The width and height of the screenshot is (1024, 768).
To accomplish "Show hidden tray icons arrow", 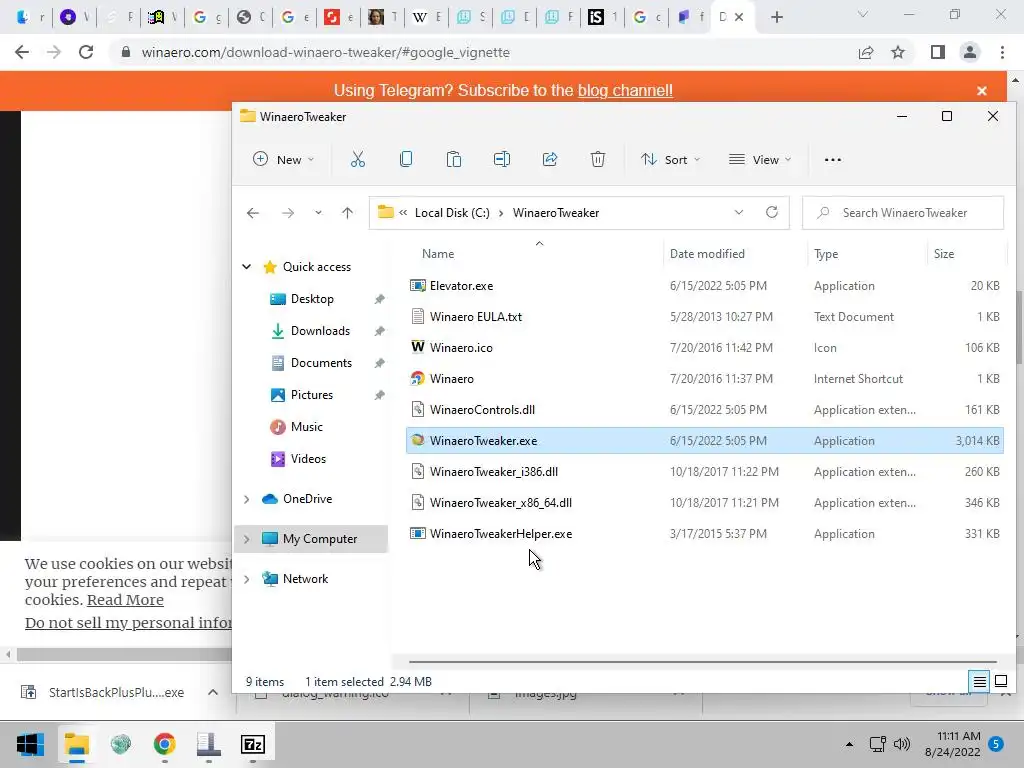I will coord(849,744).
